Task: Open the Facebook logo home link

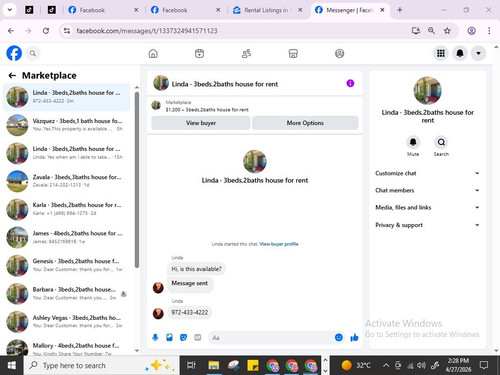Action: coord(14,53)
